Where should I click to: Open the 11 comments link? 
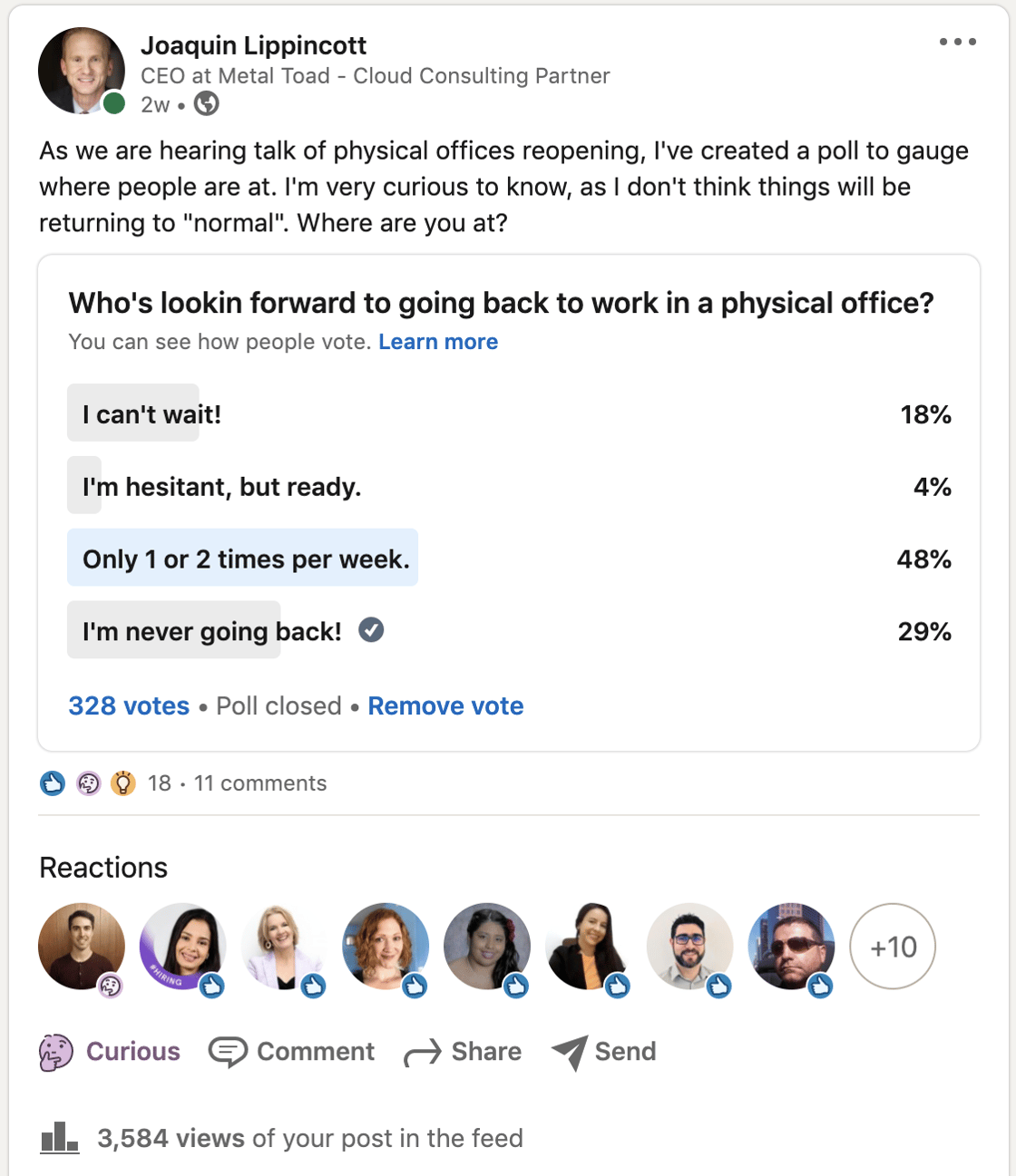click(x=260, y=783)
